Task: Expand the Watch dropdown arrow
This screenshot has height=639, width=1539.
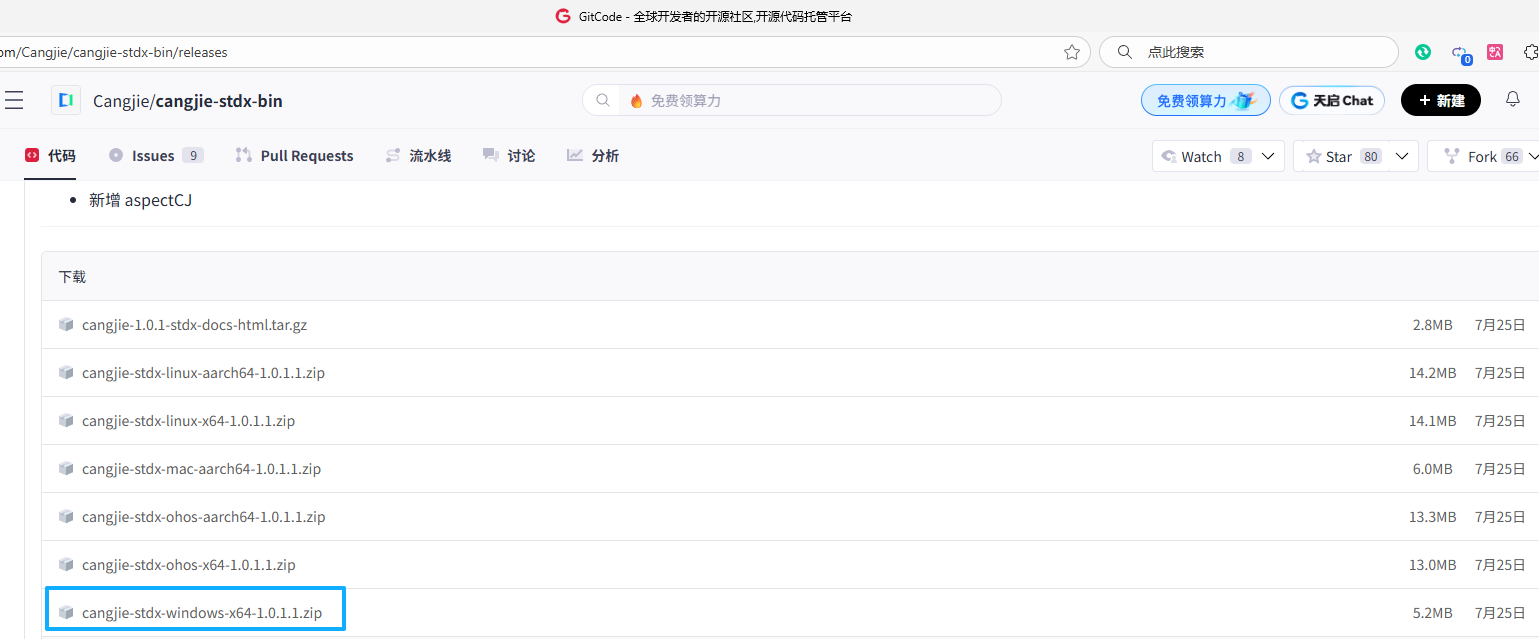Action: click(x=1269, y=156)
